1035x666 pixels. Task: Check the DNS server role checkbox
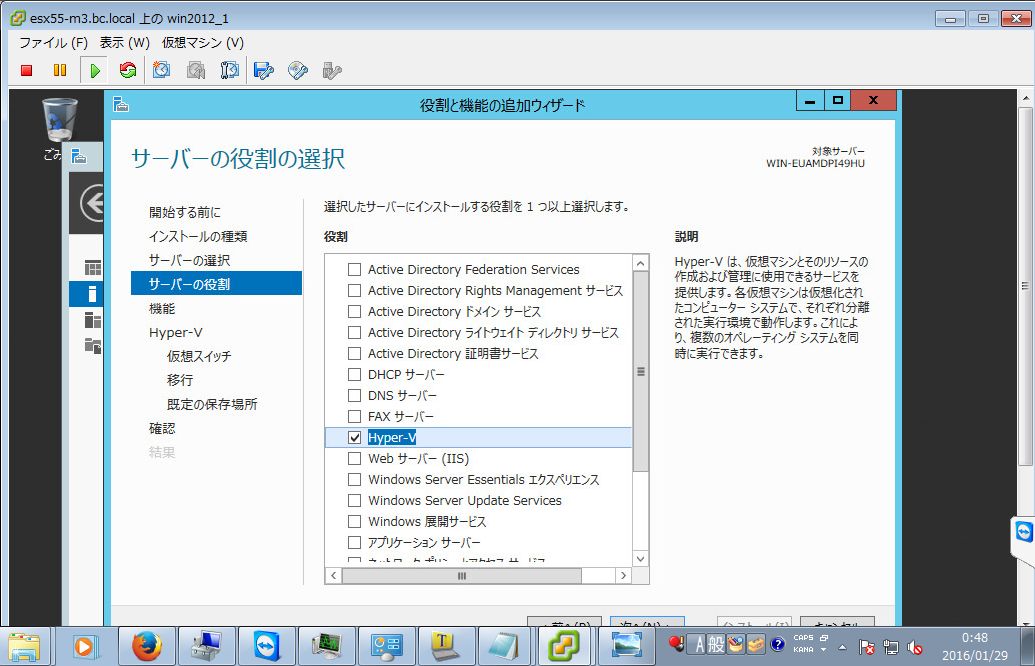pyautogui.click(x=354, y=395)
